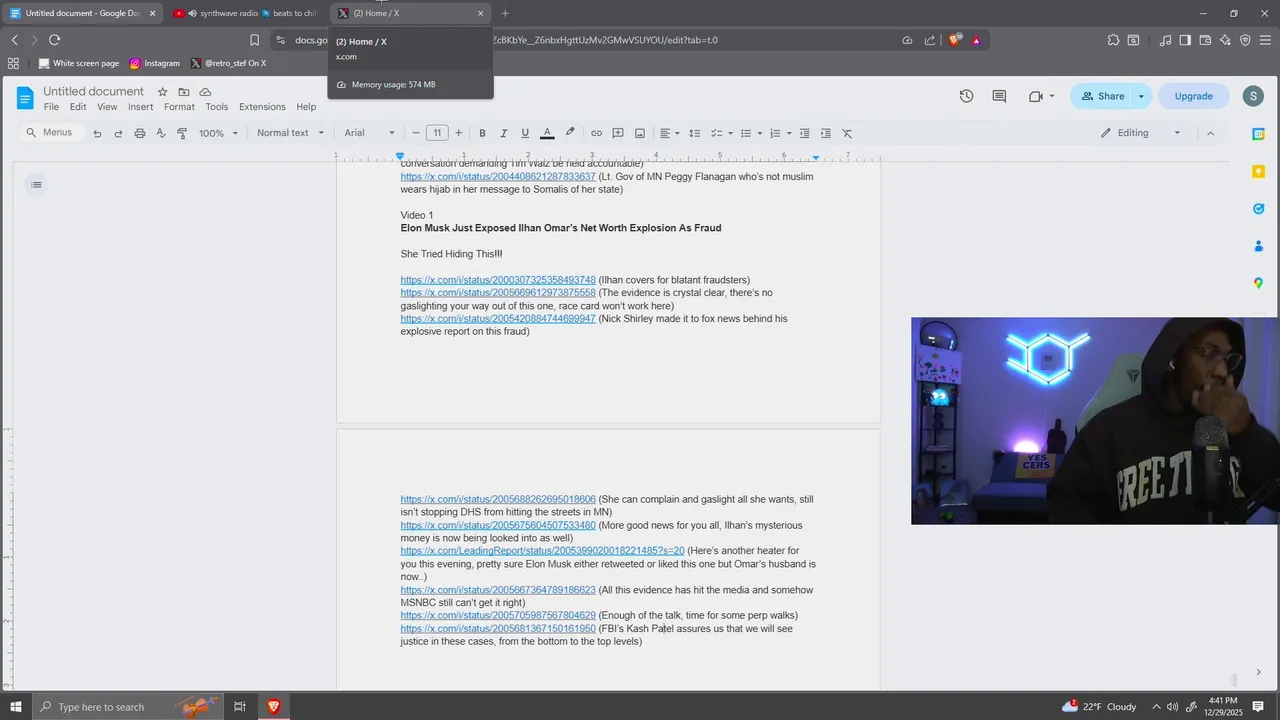The image size is (1280, 720).
Task: Show all comments via the header comment icon
Action: pyautogui.click(x=999, y=96)
